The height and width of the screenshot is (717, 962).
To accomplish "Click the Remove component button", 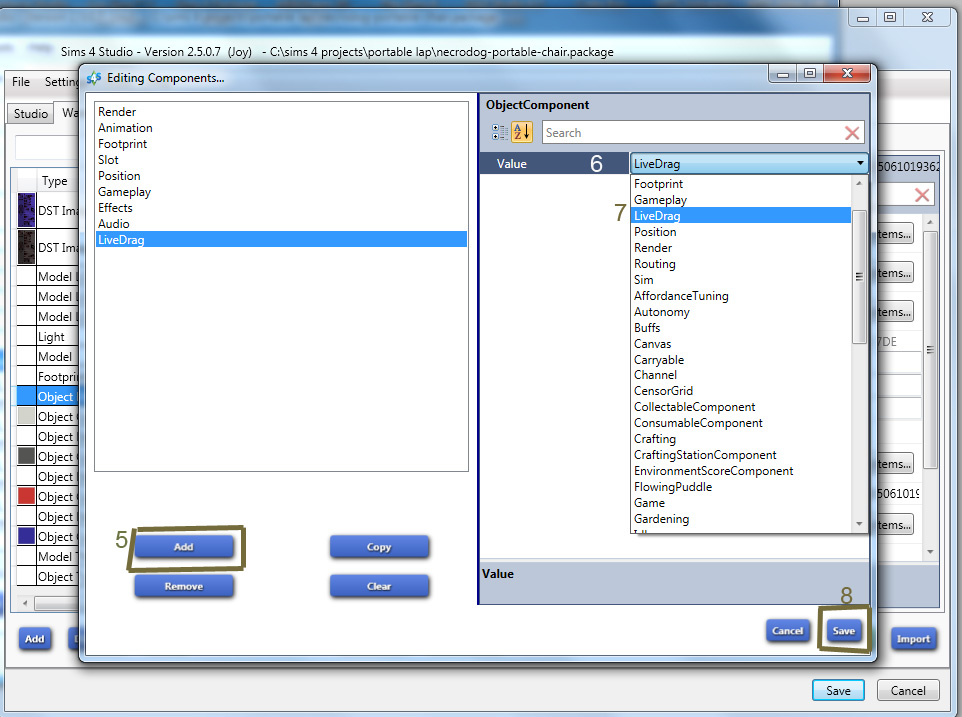I will (x=183, y=586).
